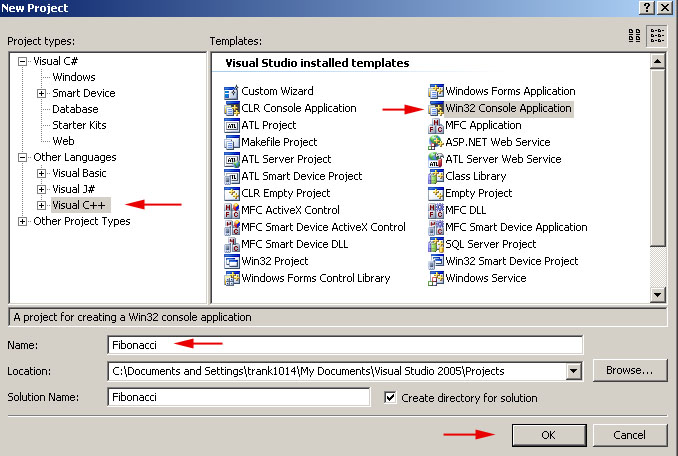
Task: Click the CLR Empty Project icon
Action: tap(231, 193)
